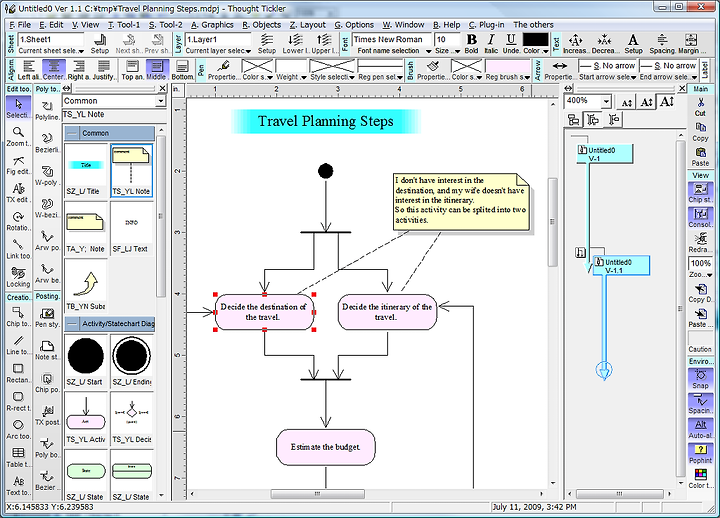The image size is (720, 518).
Task: Select the Table tool
Action: point(18,457)
